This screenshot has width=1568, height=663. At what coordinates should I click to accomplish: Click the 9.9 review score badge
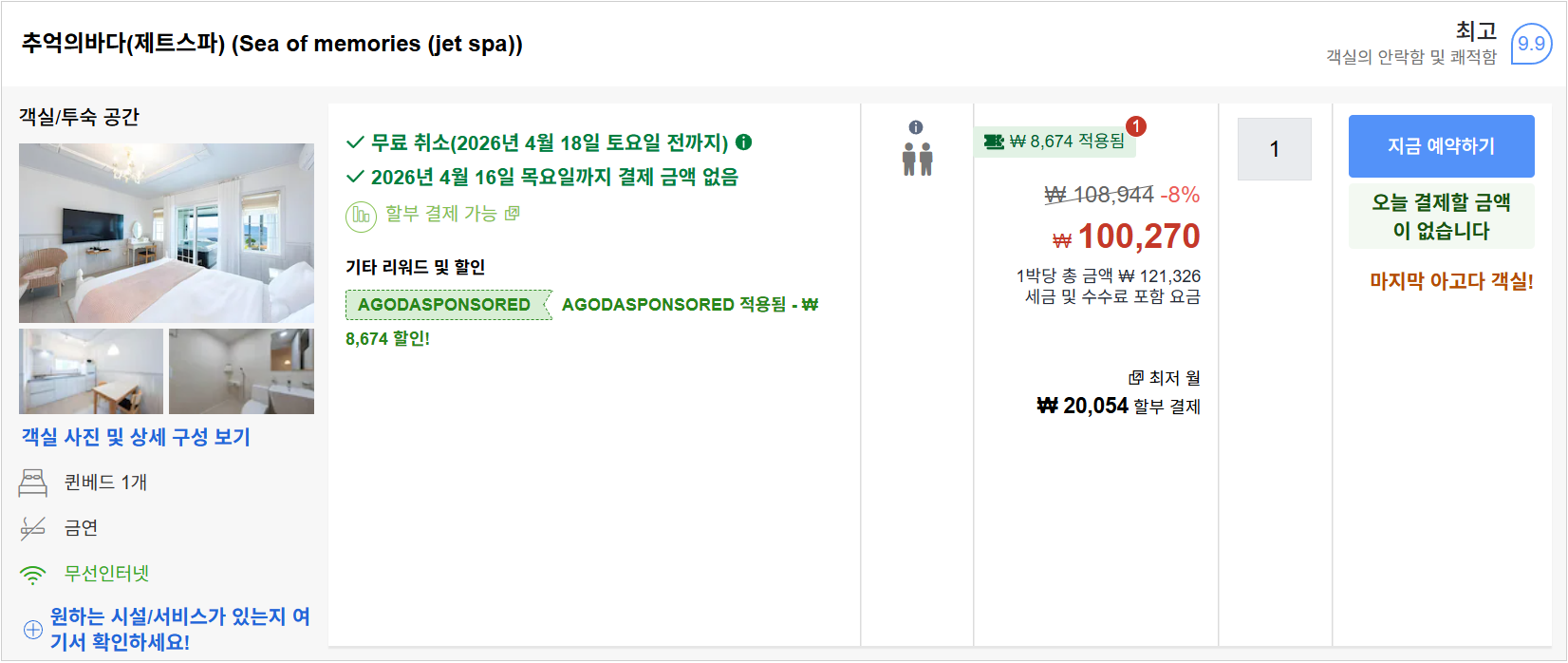(x=1530, y=44)
